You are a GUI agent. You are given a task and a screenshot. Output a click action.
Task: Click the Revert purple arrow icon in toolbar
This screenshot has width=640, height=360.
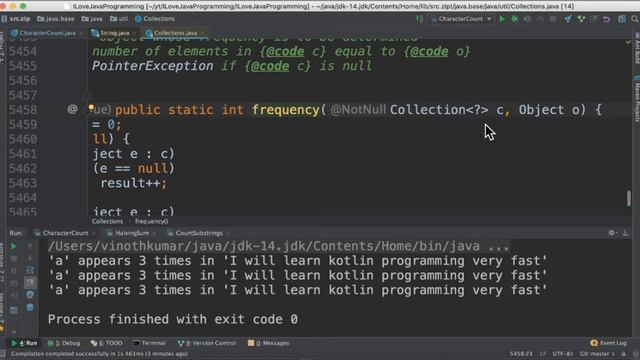click(x=607, y=19)
